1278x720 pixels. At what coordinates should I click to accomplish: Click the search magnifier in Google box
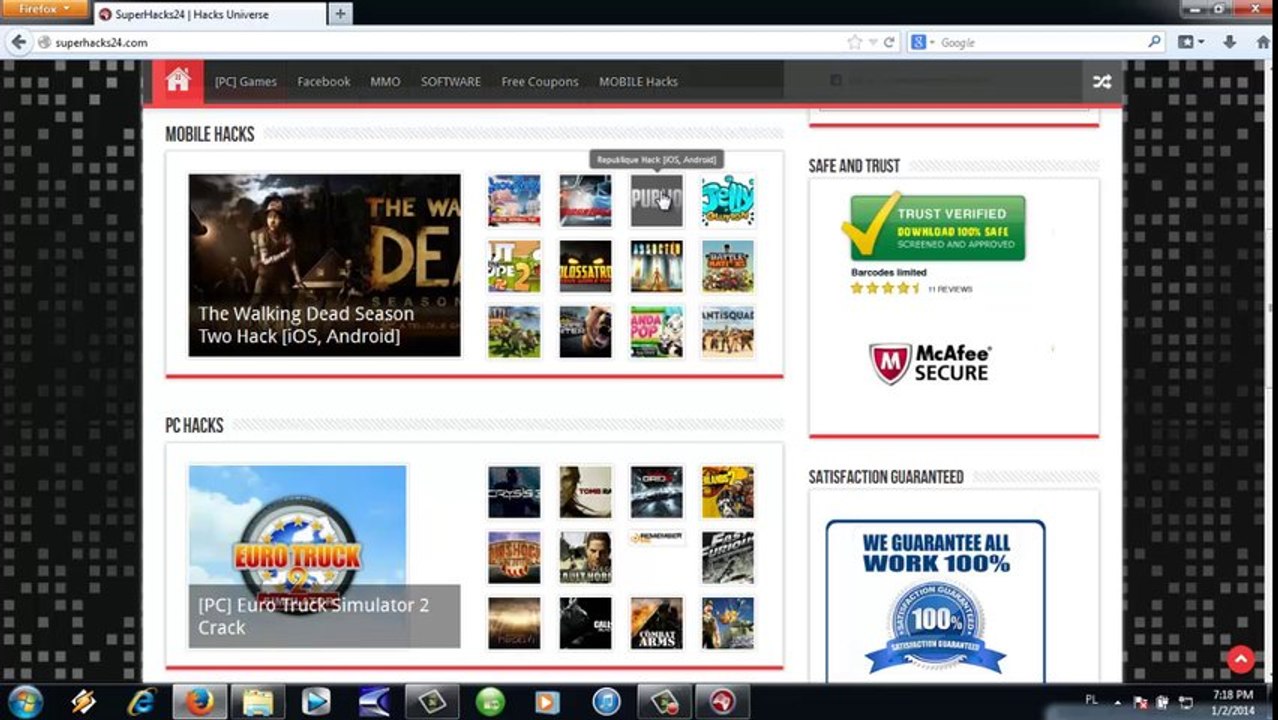(1154, 42)
